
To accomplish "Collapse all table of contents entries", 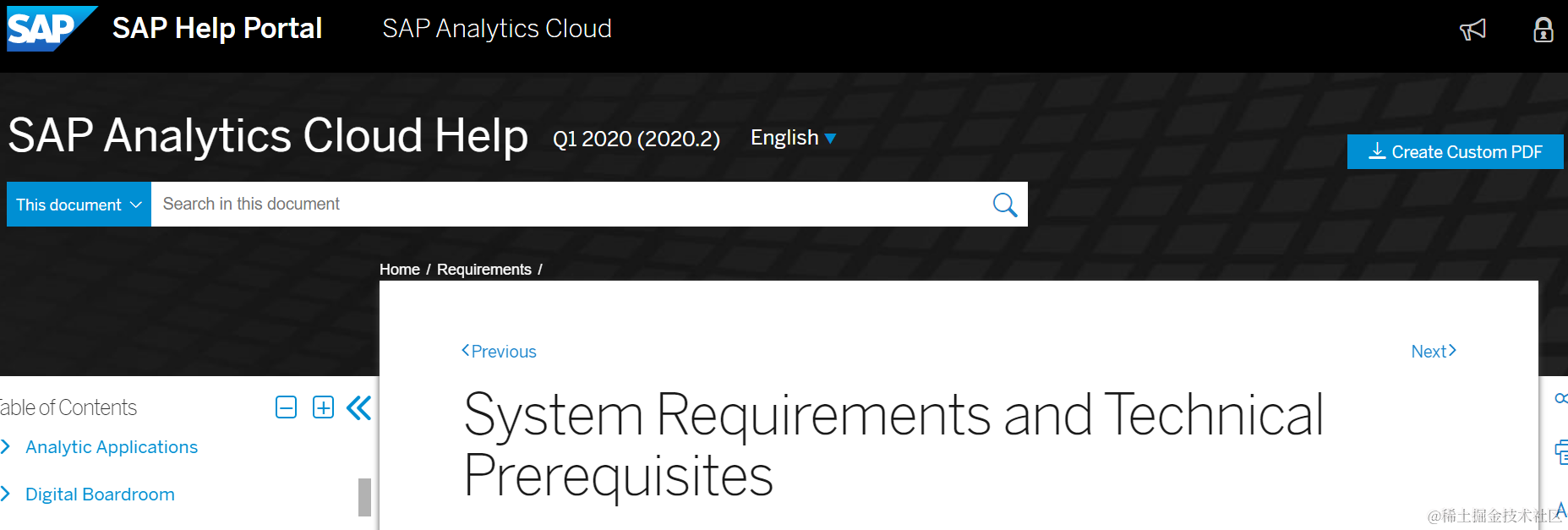I will (x=287, y=407).
